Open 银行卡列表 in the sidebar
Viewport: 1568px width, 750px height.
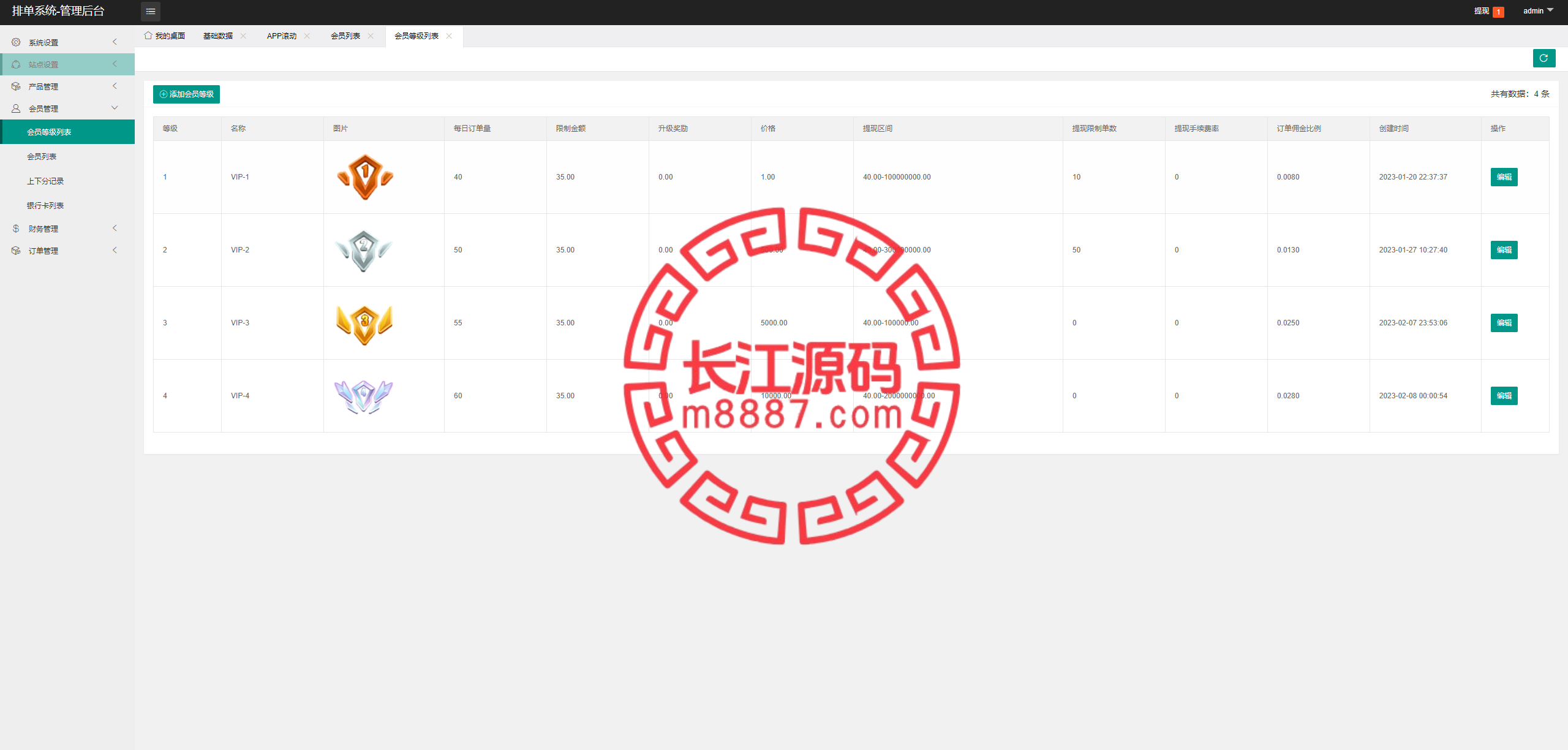pyautogui.click(x=67, y=205)
